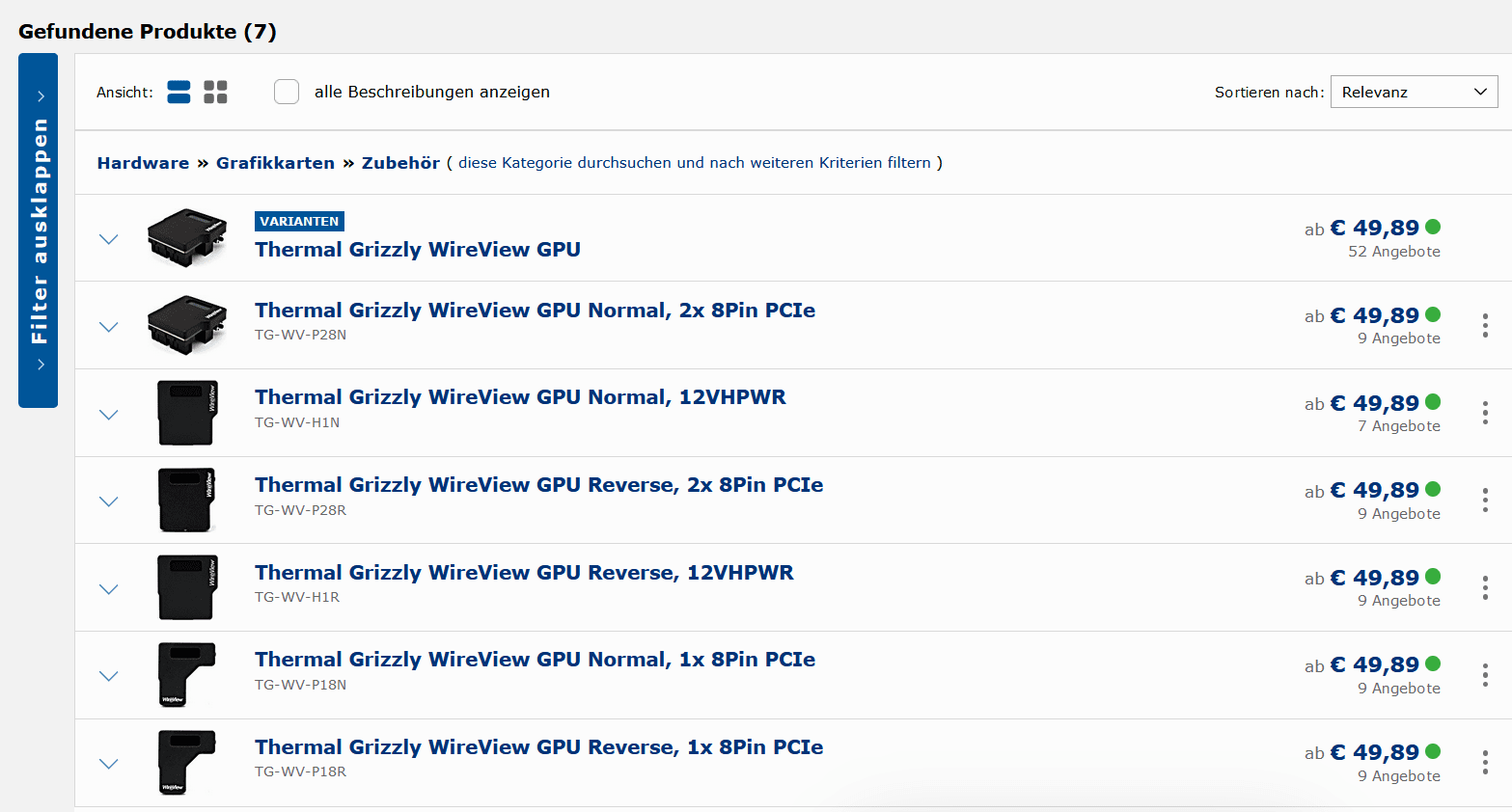
Task: Open 'Thermal Grizzly WireView GPU Reverse, 12VHPWR' link
Action: (524, 573)
